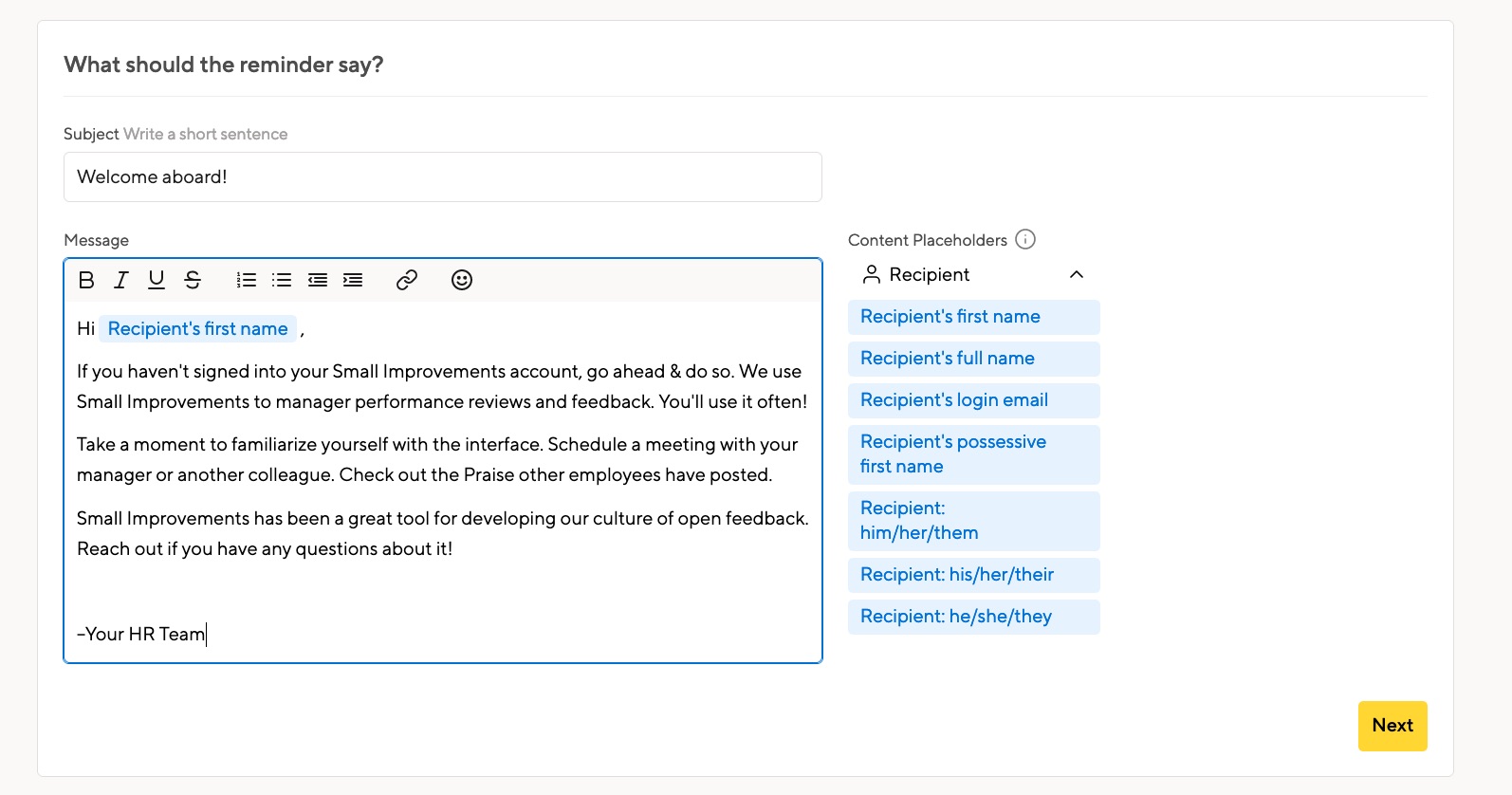Image resolution: width=1512 pixels, height=795 pixels.
Task: Apply italic formatting to message text
Action: pyautogui.click(x=121, y=280)
